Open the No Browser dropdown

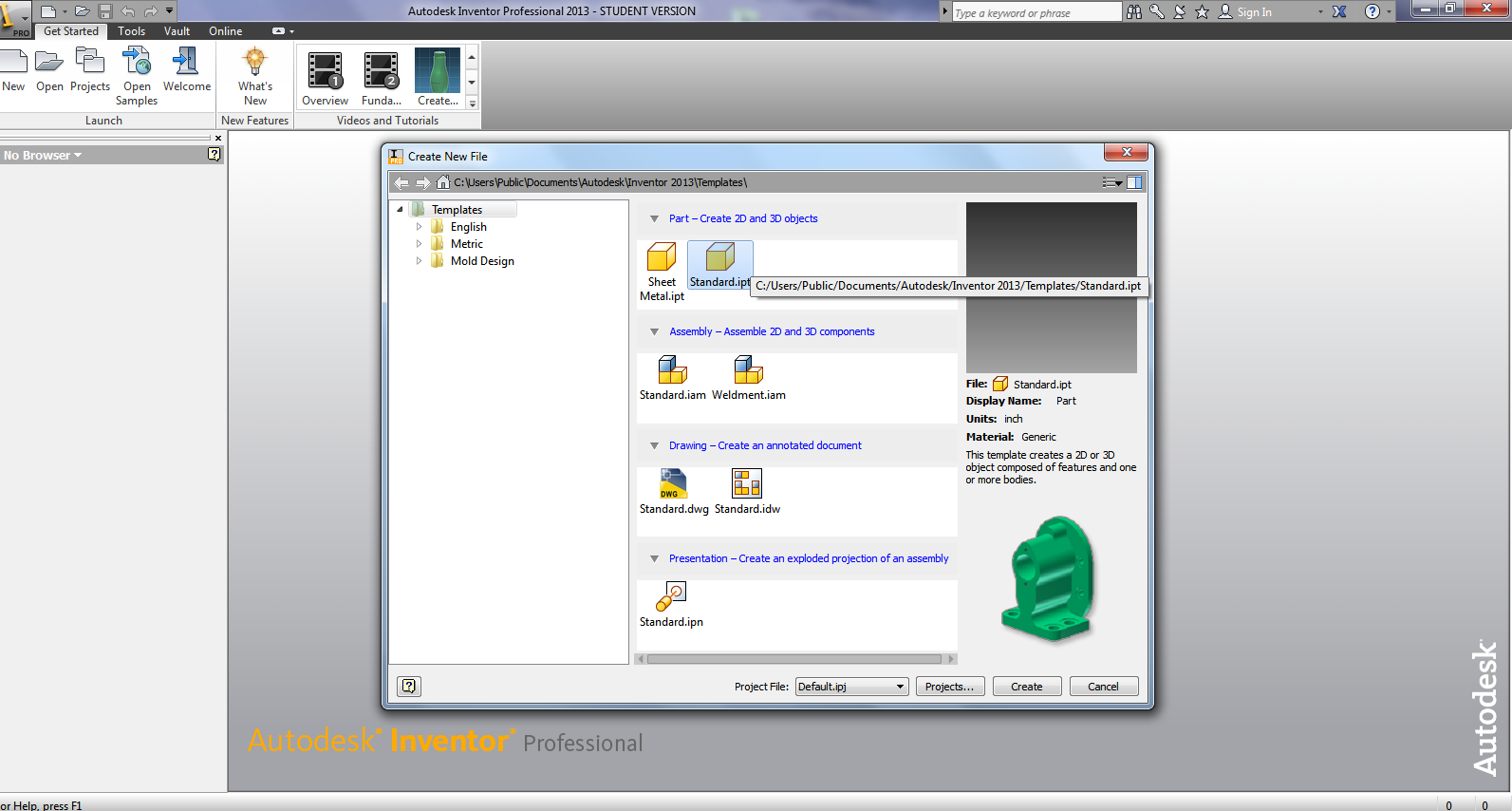pos(43,155)
